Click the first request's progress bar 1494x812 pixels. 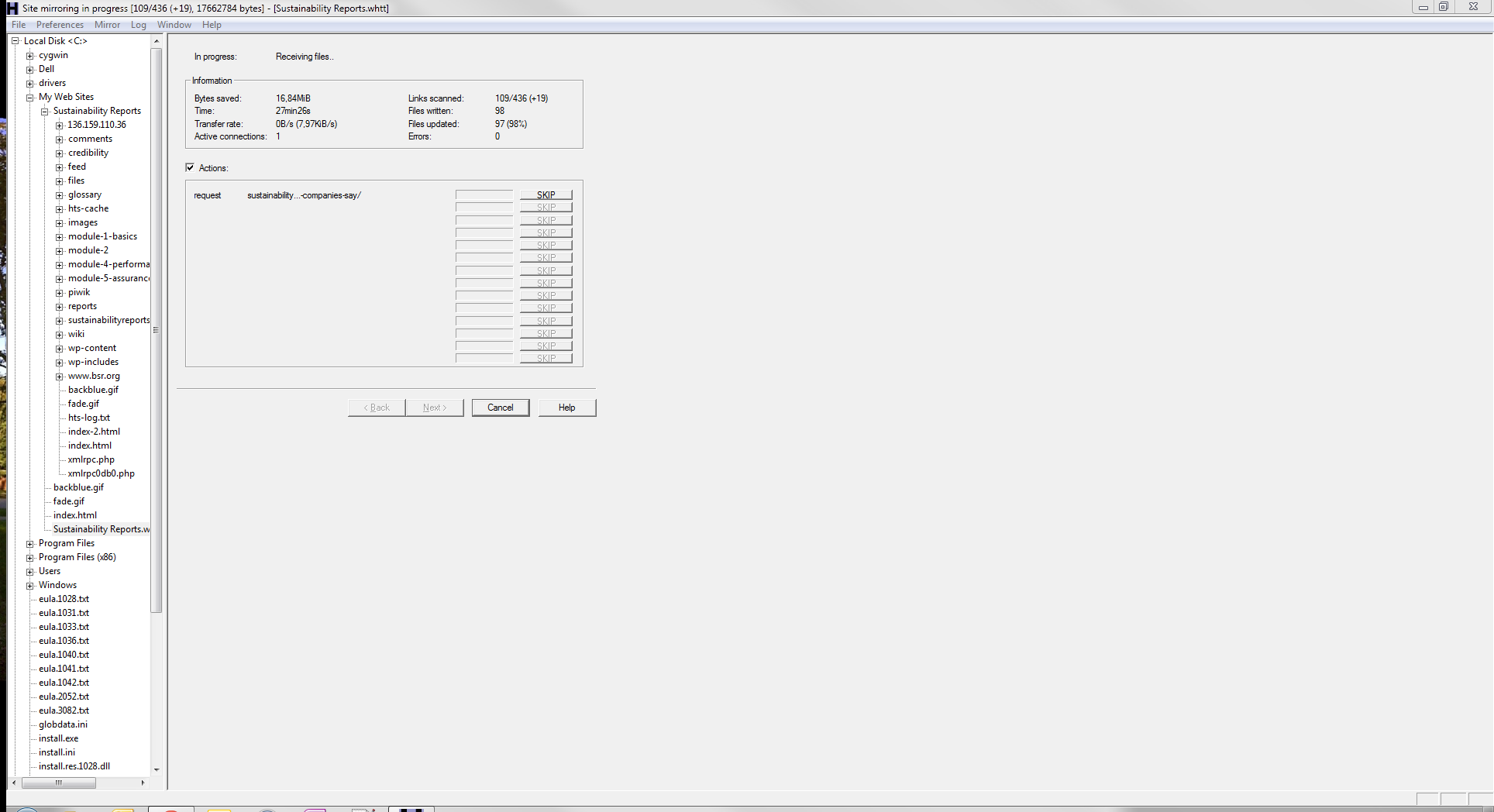(x=484, y=194)
